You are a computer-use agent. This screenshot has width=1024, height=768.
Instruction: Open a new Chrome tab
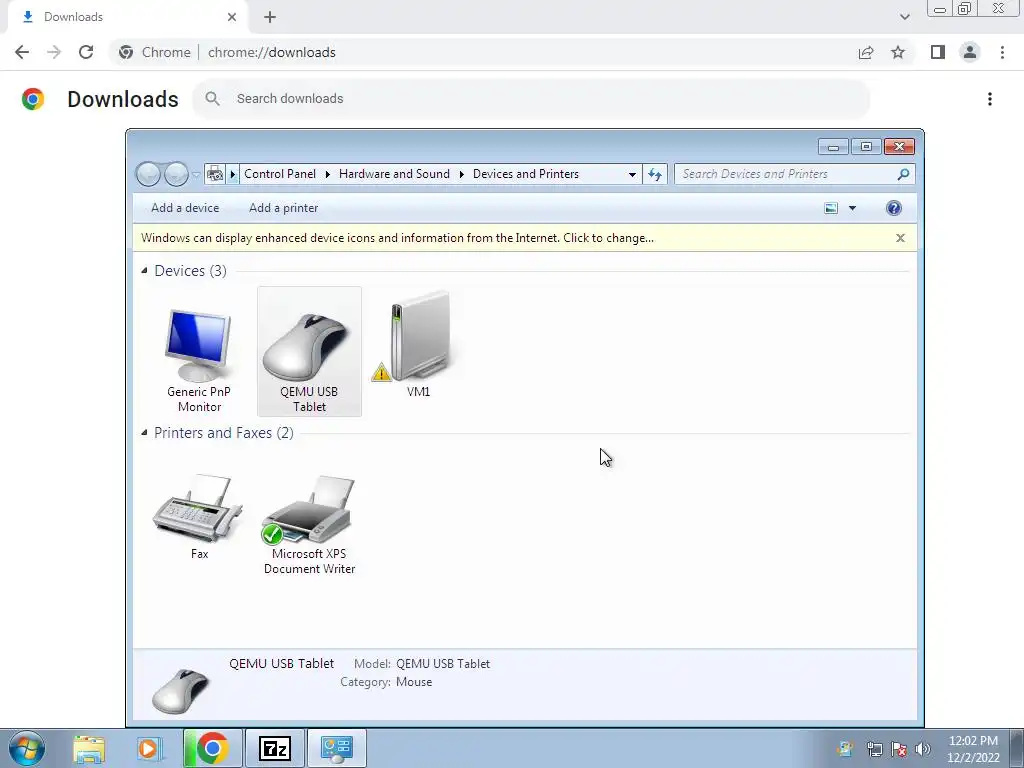click(x=270, y=17)
